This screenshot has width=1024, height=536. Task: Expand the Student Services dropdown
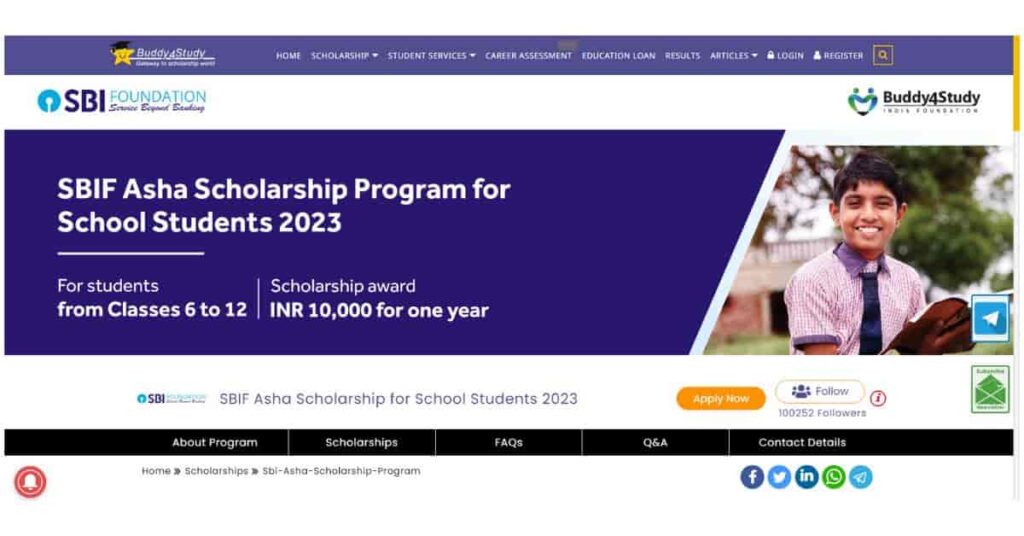[x=431, y=55]
